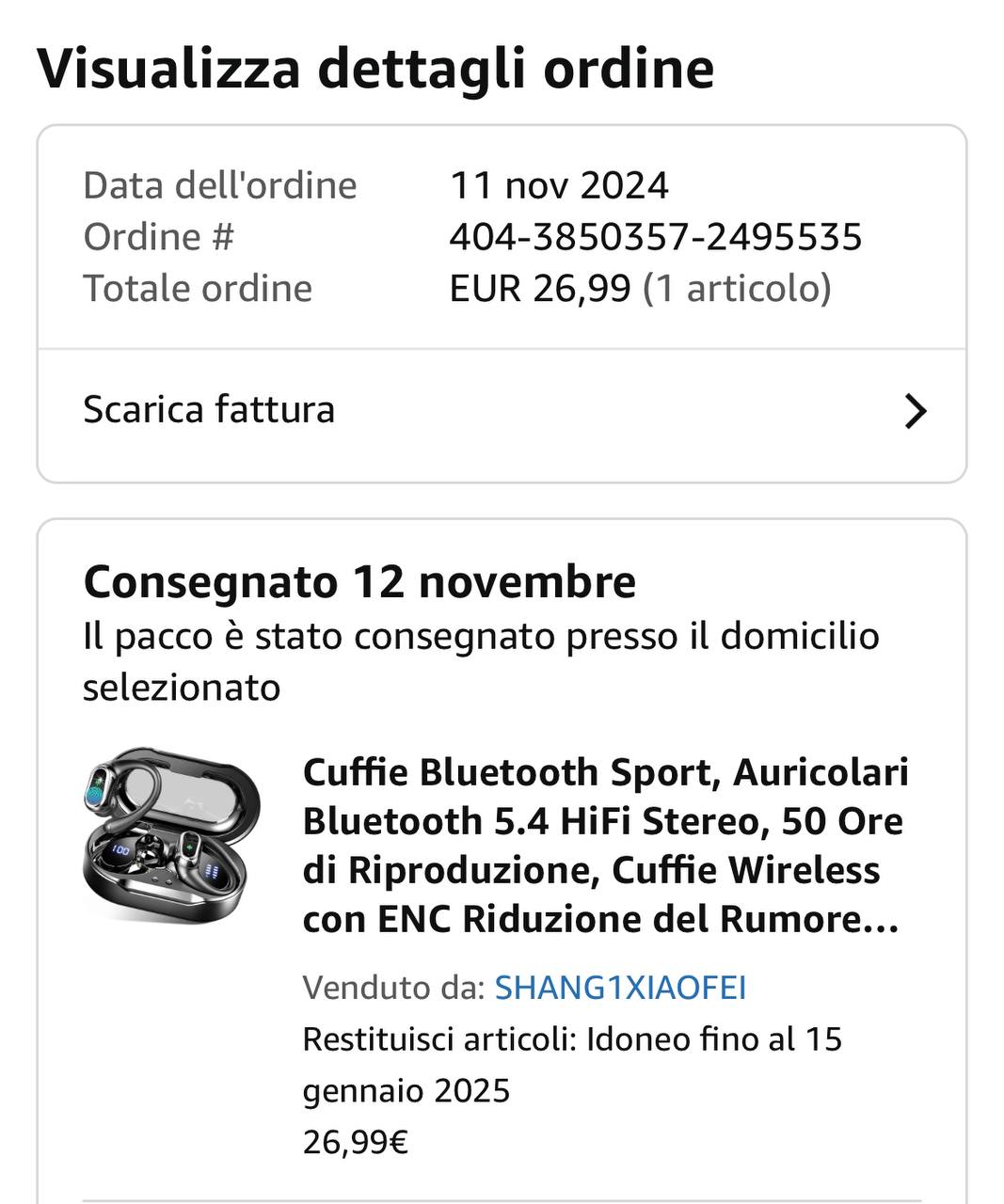This screenshot has height=1204, width=1004.
Task: Click the Restituisci articoli label
Action: click(x=438, y=1039)
